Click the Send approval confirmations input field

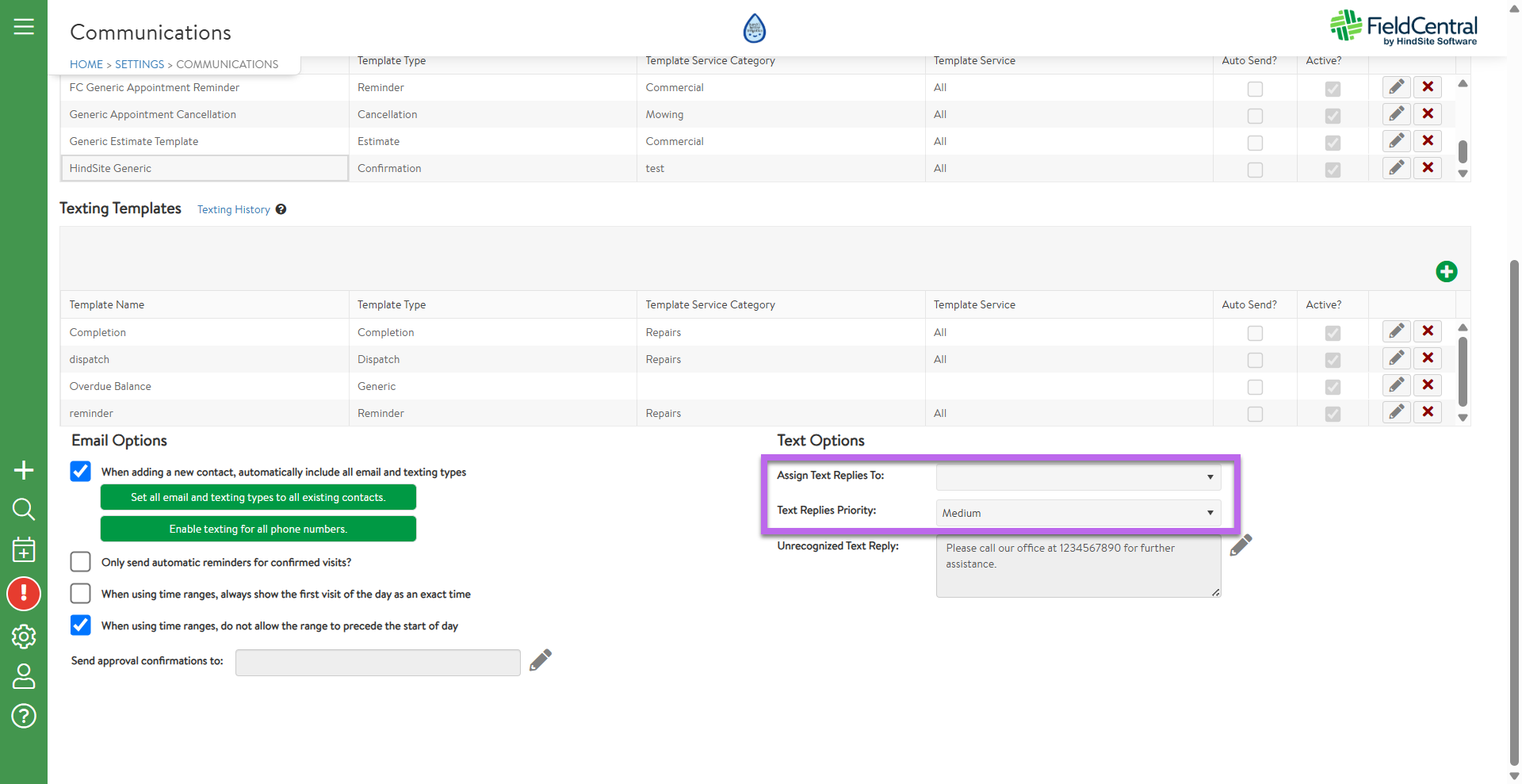(377, 663)
